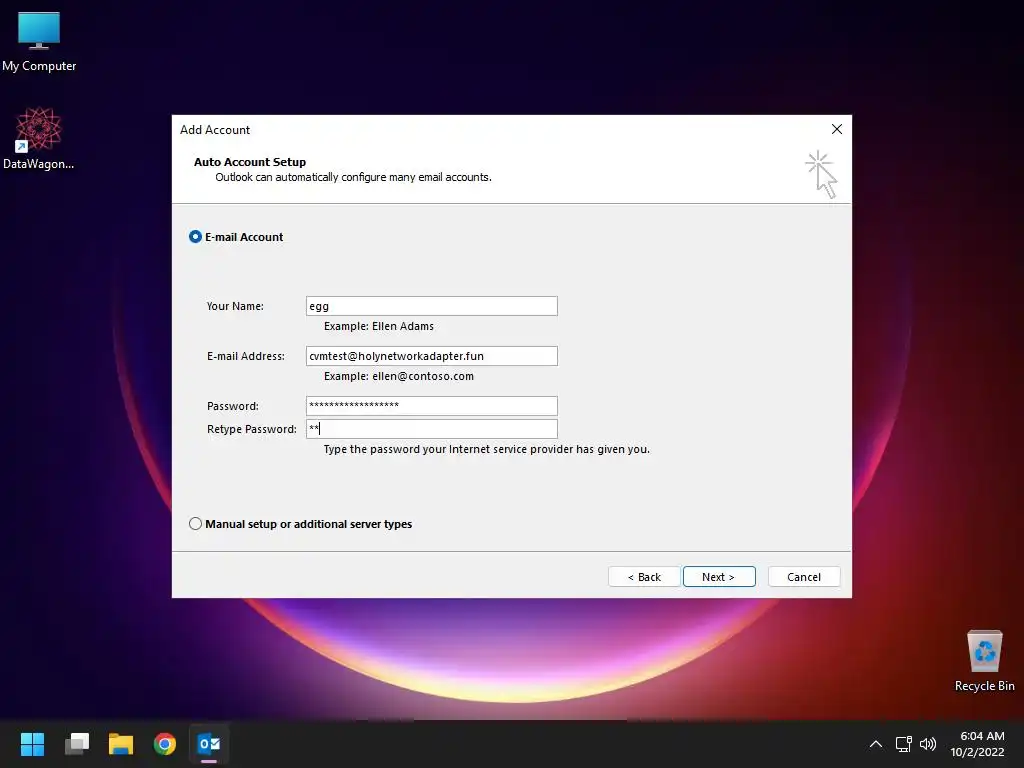
Task: Switch to Outlook in the taskbar
Action: point(209,743)
